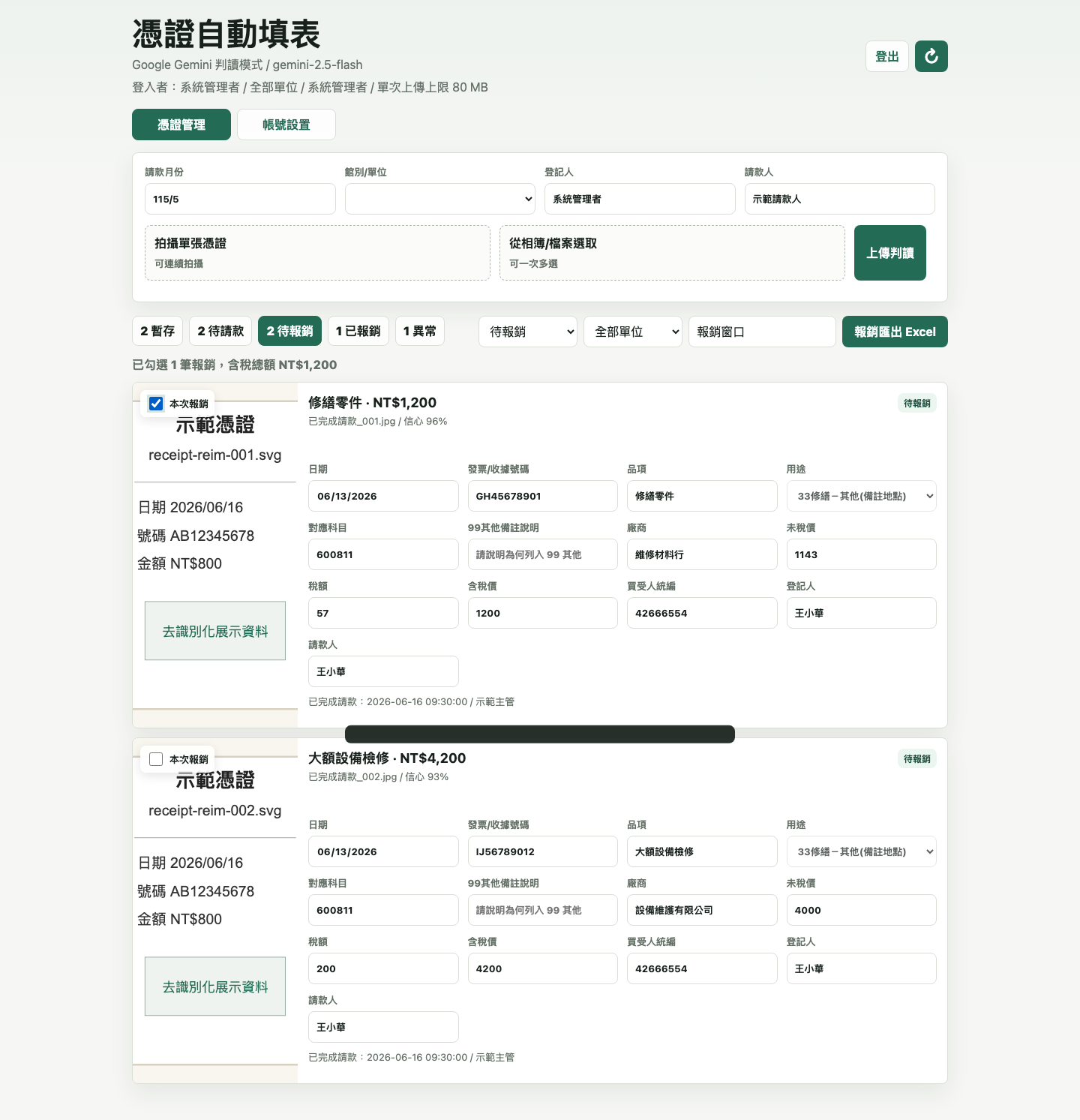
Task: Click invoice number field GH45678901
Action: click(543, 496)
